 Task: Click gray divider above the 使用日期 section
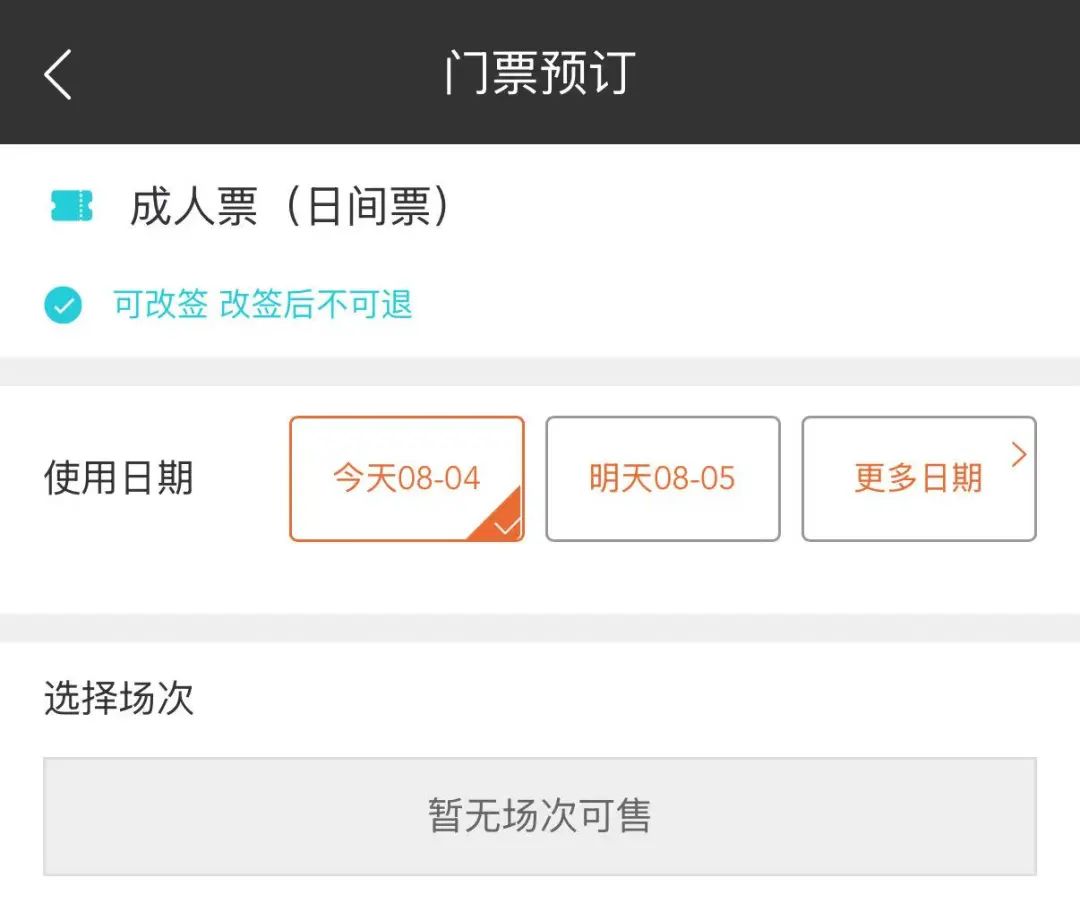coord(540,371)
